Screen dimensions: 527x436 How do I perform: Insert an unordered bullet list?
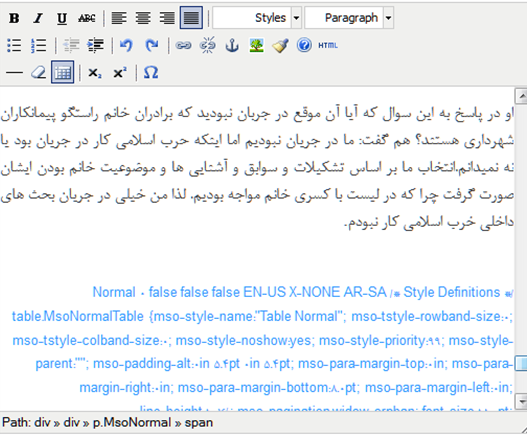(14, 45)
